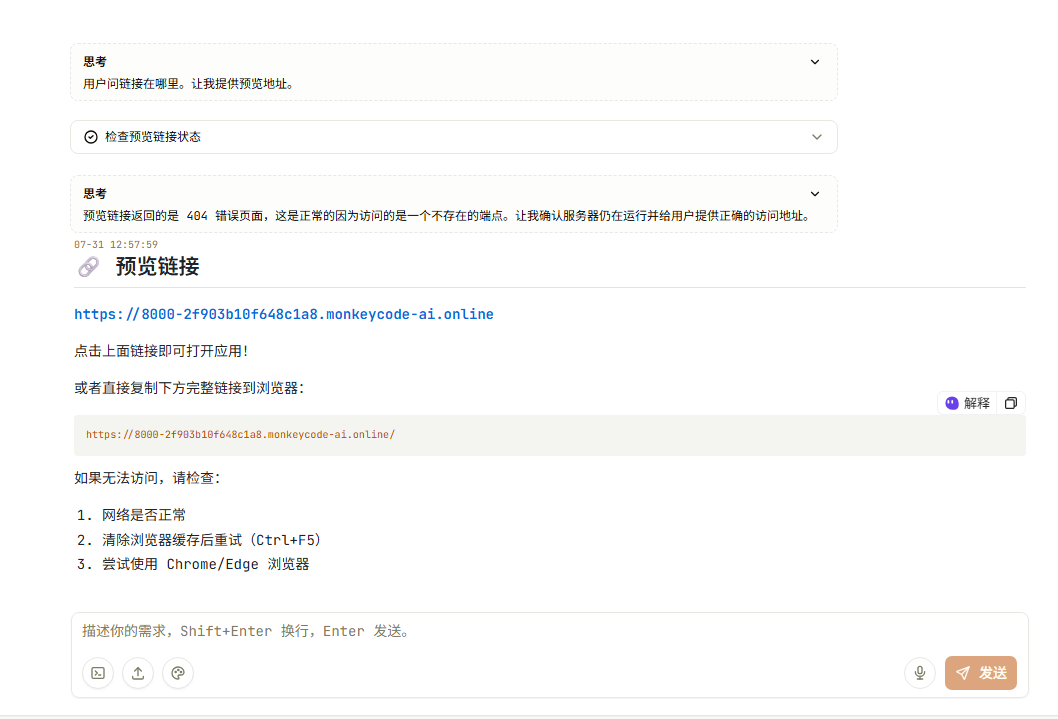1058x719 pixels.
Task: Collapse the 思考 block about the 404 error
Action: (x=814, y=194)
